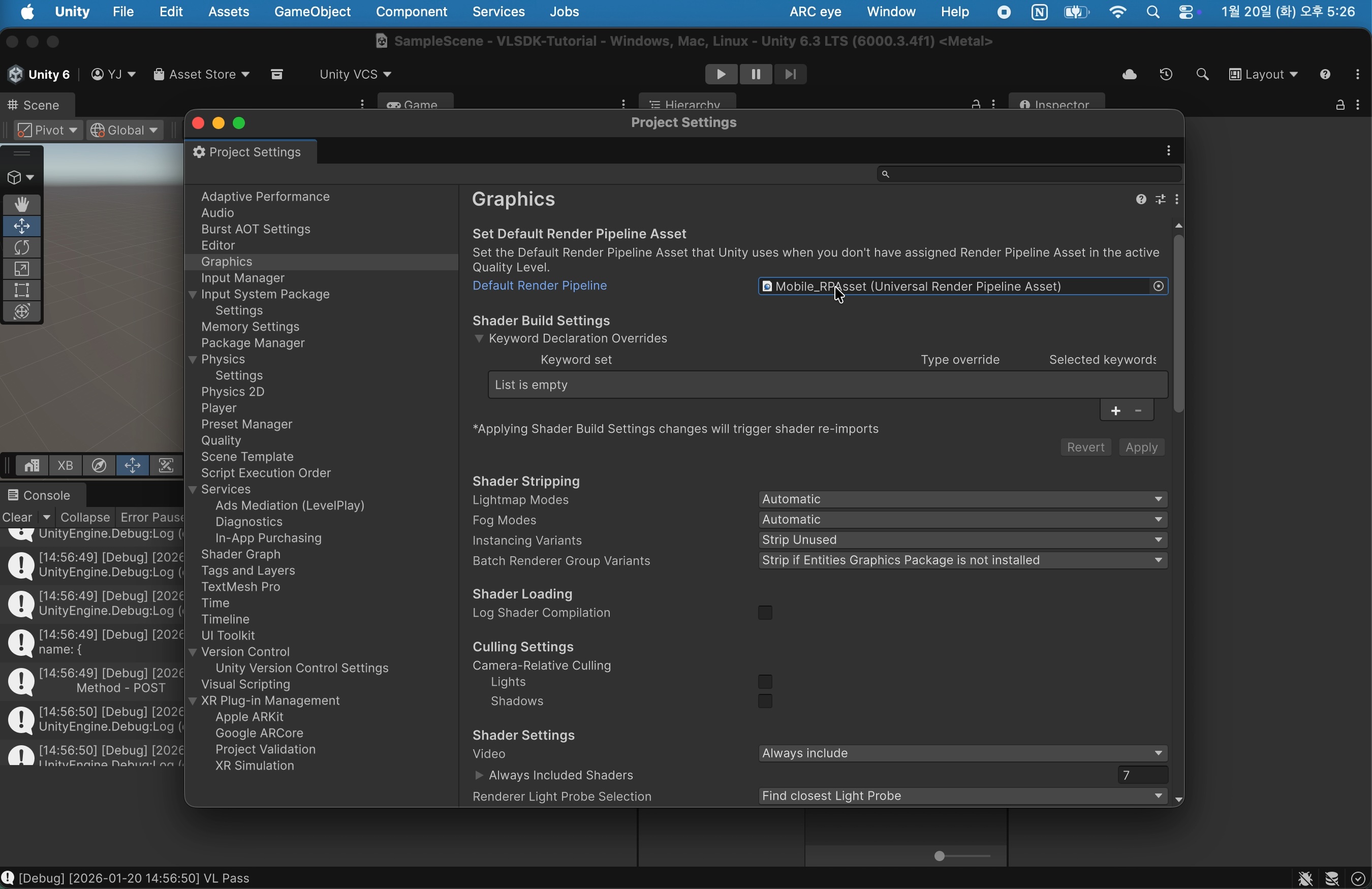Select the Rect transform tool
Image resolution: width=1372 pixels, height=889 pixels.
[22, 291]
